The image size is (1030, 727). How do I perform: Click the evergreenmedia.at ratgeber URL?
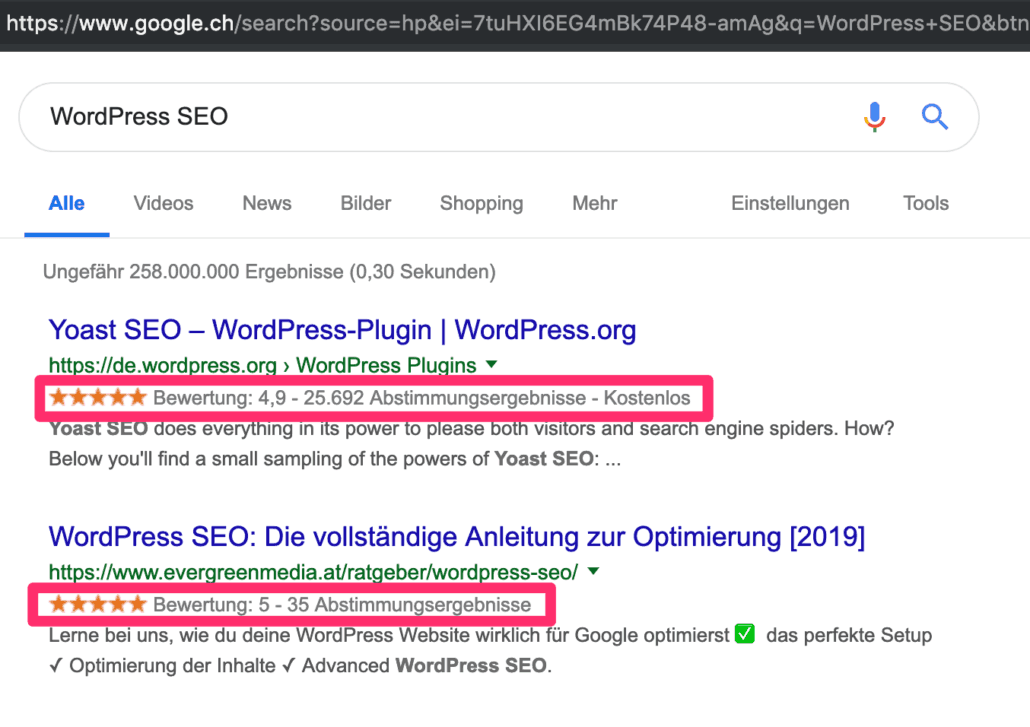point(313,572)
